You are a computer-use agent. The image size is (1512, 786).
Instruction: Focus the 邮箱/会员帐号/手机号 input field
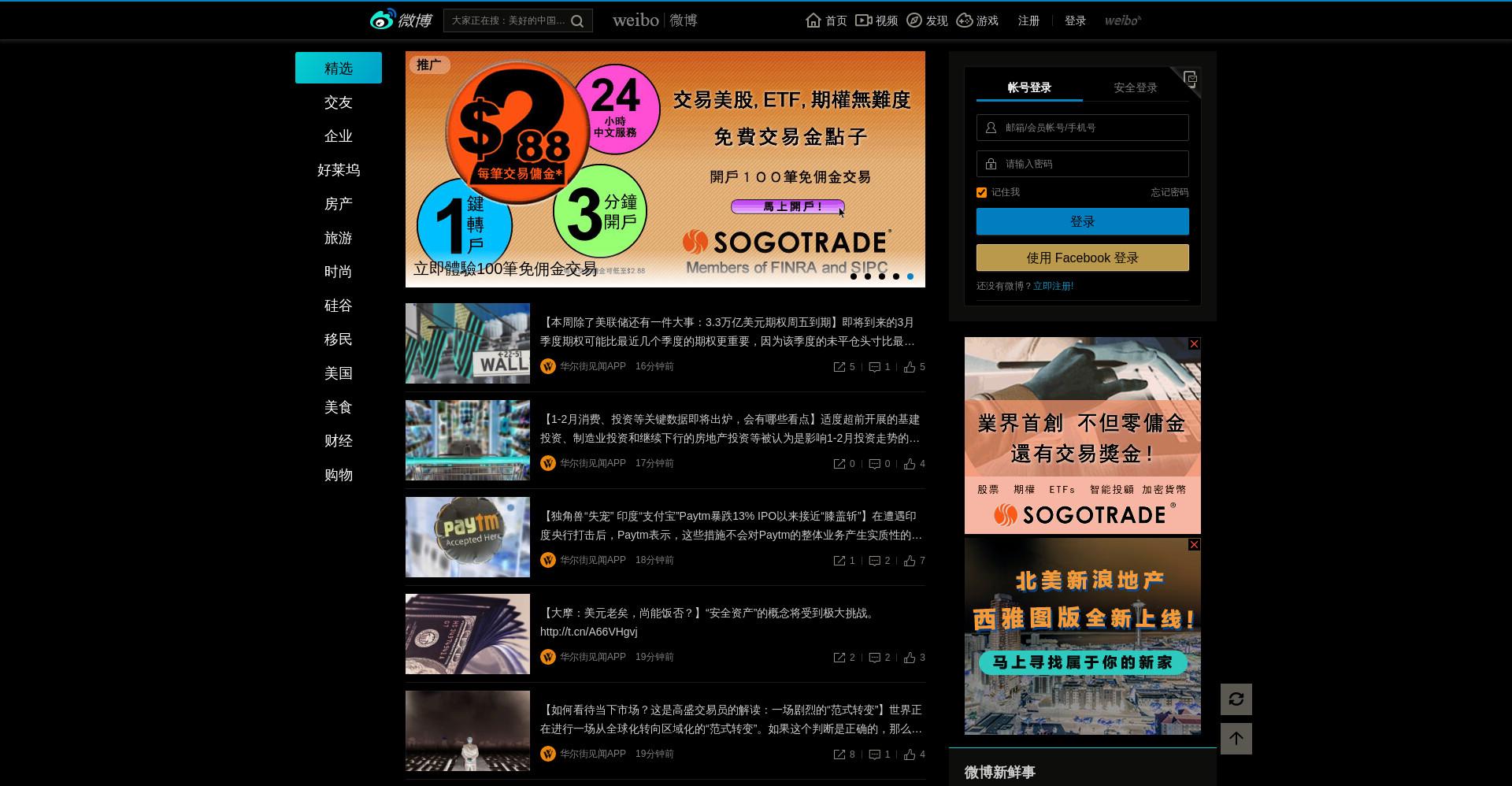(x=1083, y=128)
